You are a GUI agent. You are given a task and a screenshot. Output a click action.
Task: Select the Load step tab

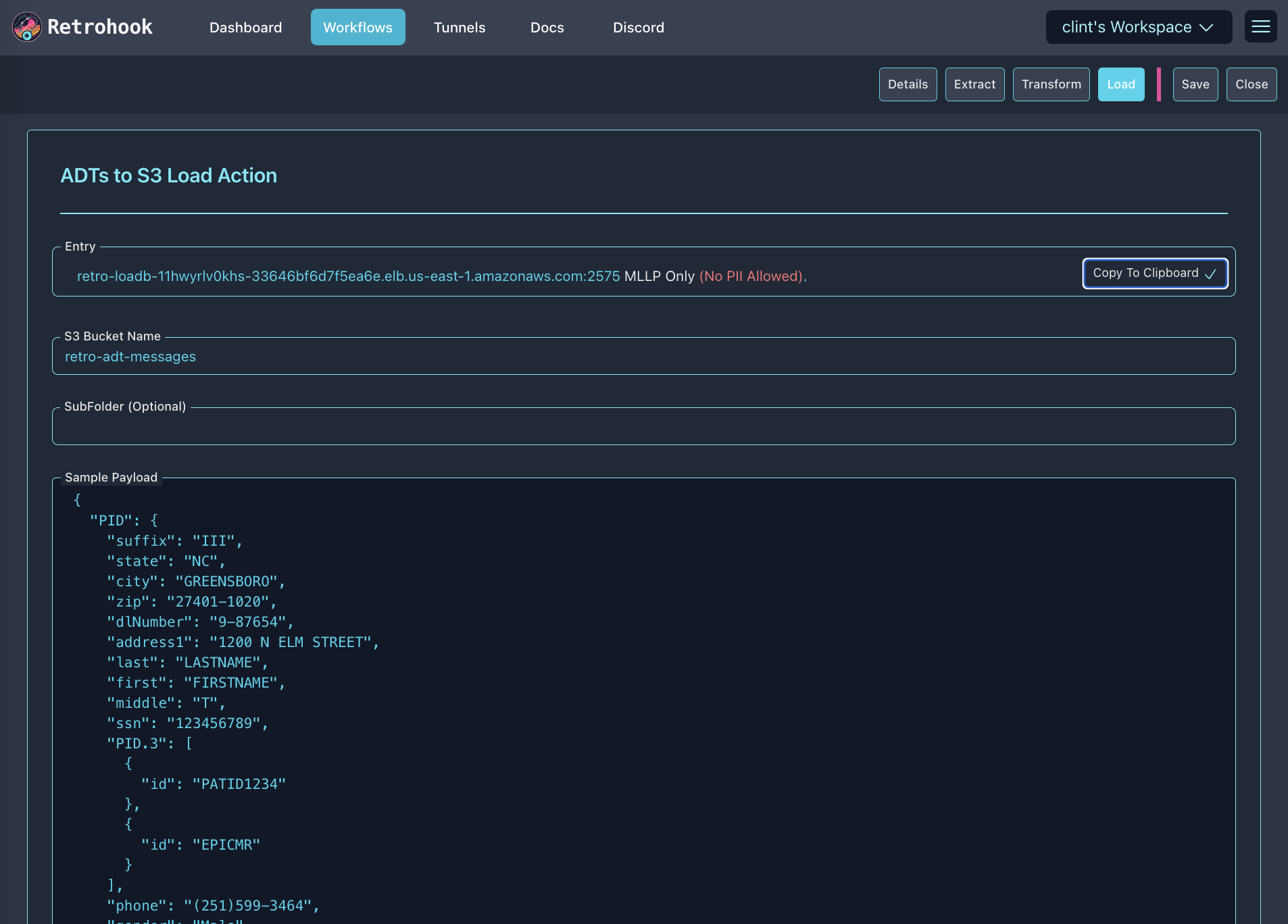pyautogui.click(x=1120, y=84)
